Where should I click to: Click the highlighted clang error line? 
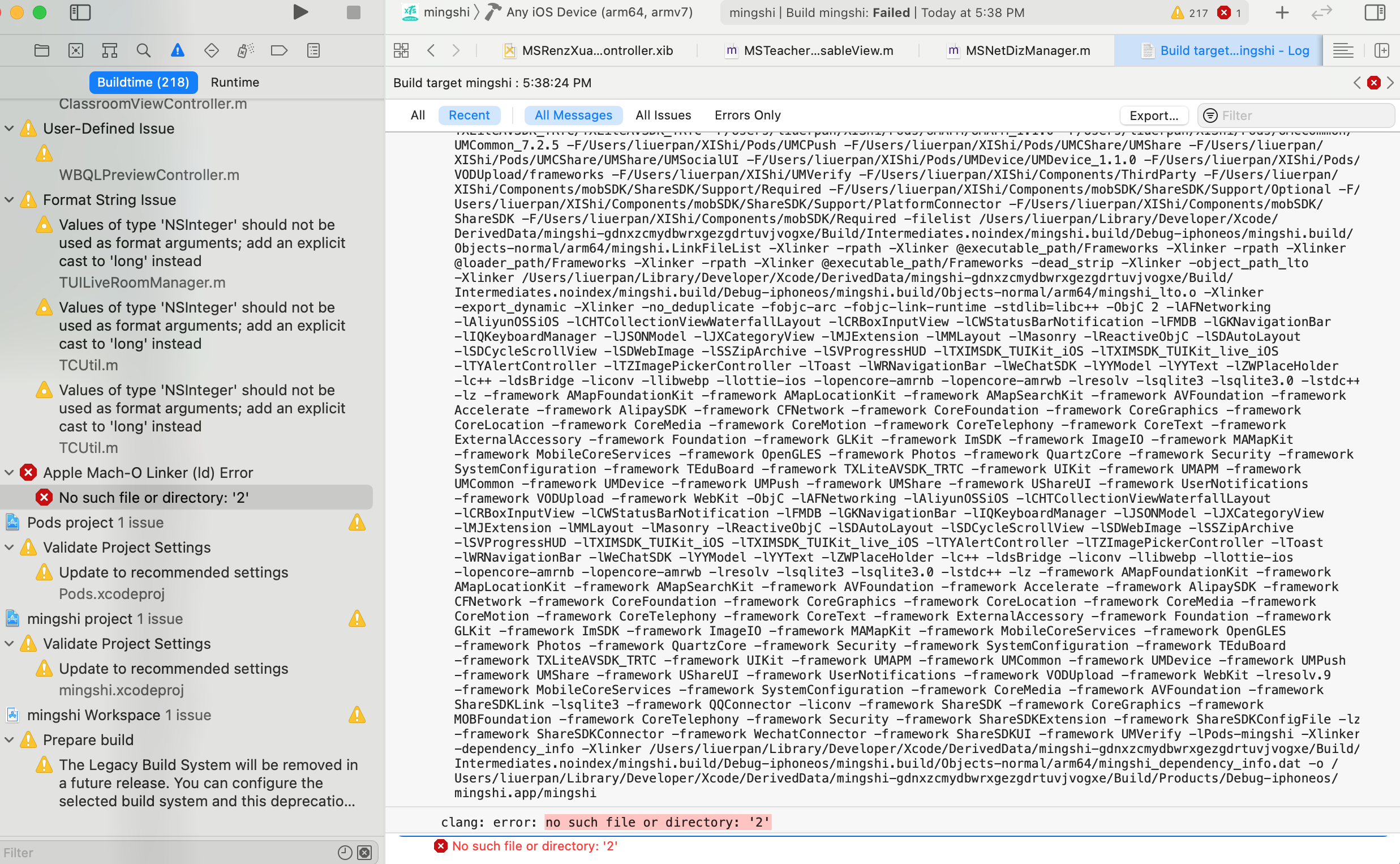tap(658, 822)
